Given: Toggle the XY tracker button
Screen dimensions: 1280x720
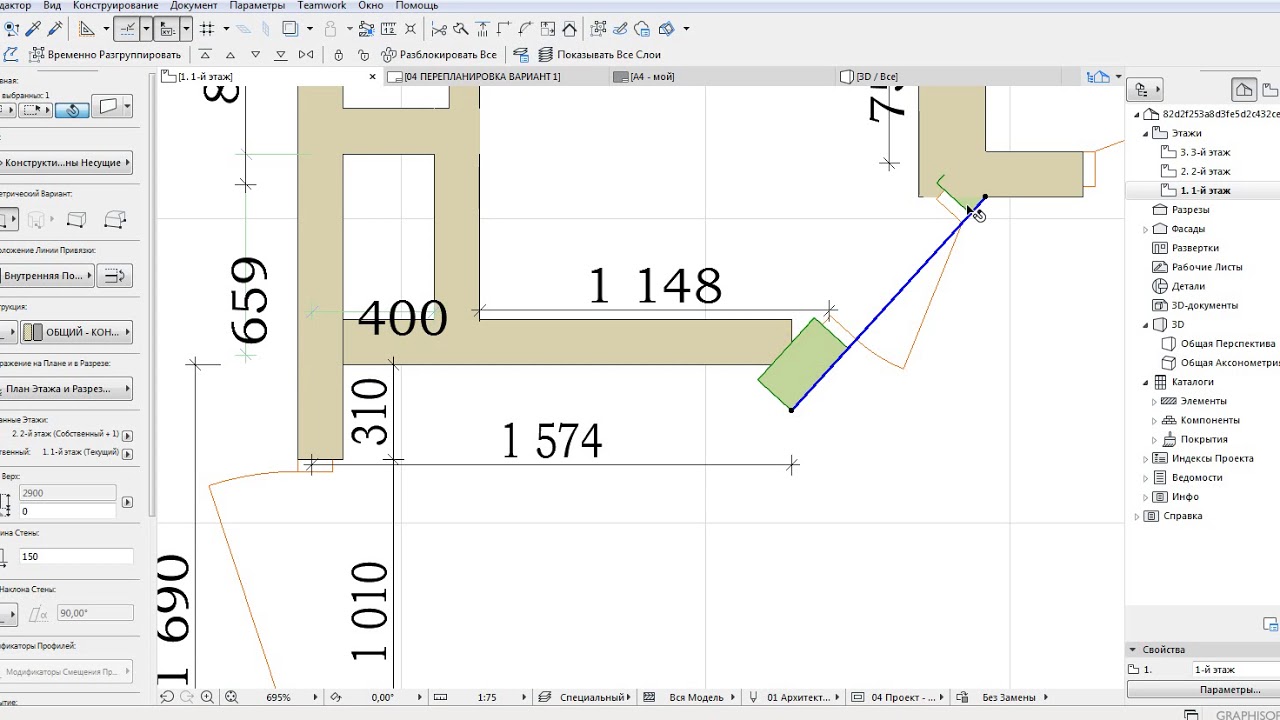Looking at the screenshot, I should [x=168, y=29].
